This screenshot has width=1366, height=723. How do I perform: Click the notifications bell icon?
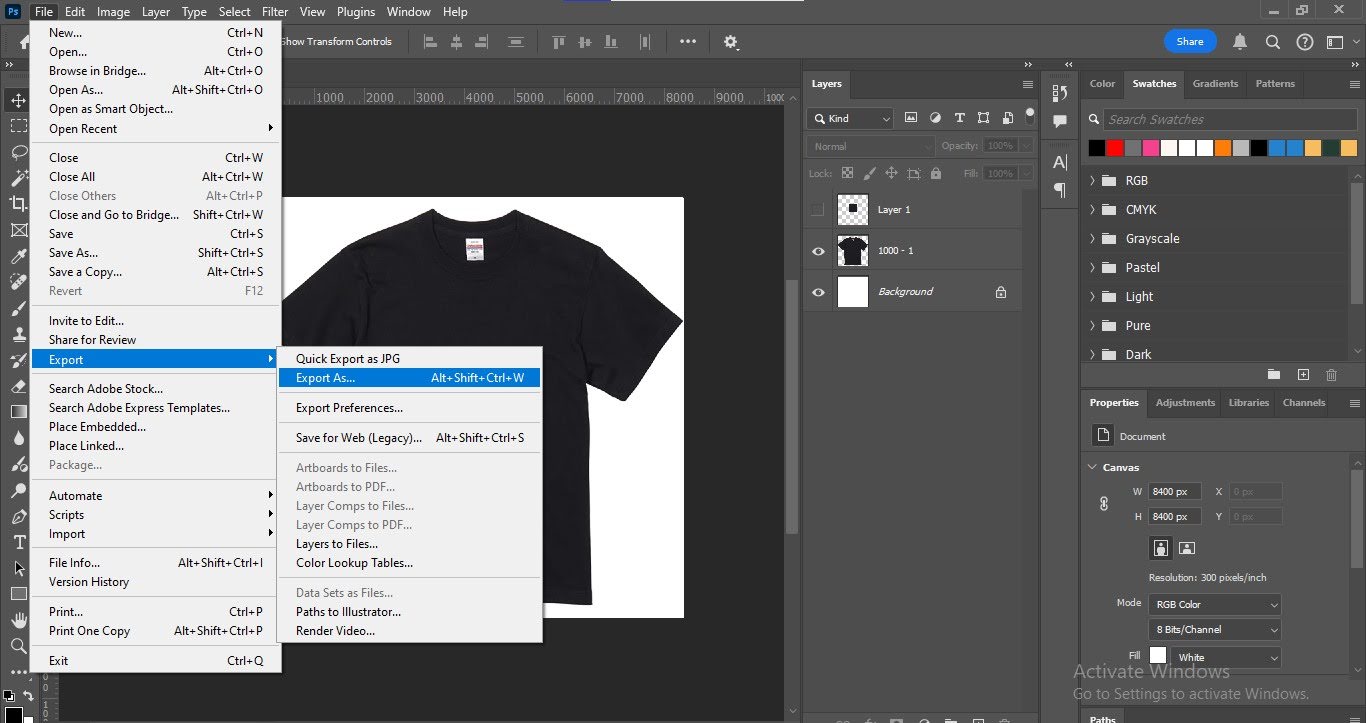1240,42
